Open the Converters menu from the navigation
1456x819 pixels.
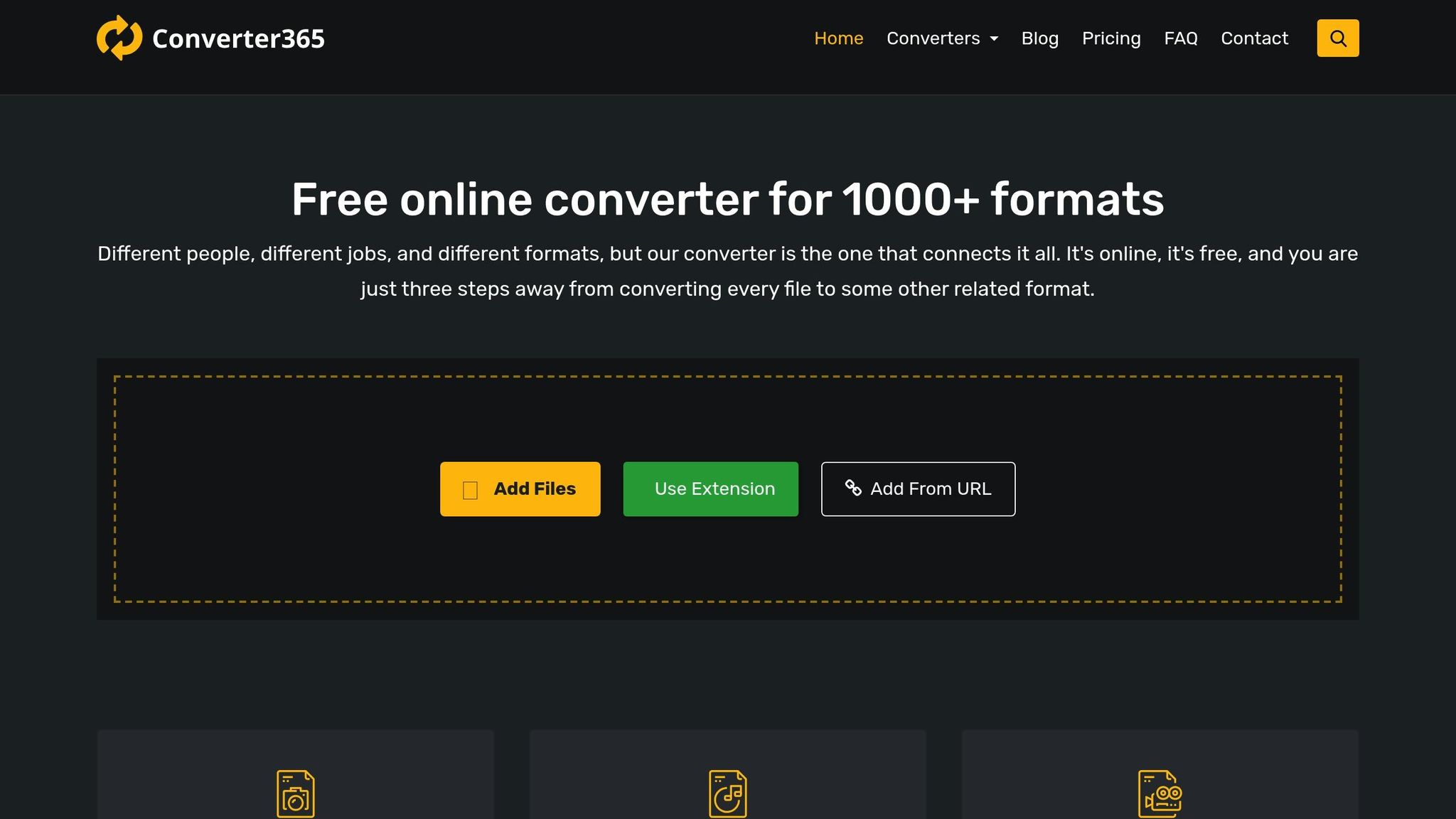tap(933, 38)
